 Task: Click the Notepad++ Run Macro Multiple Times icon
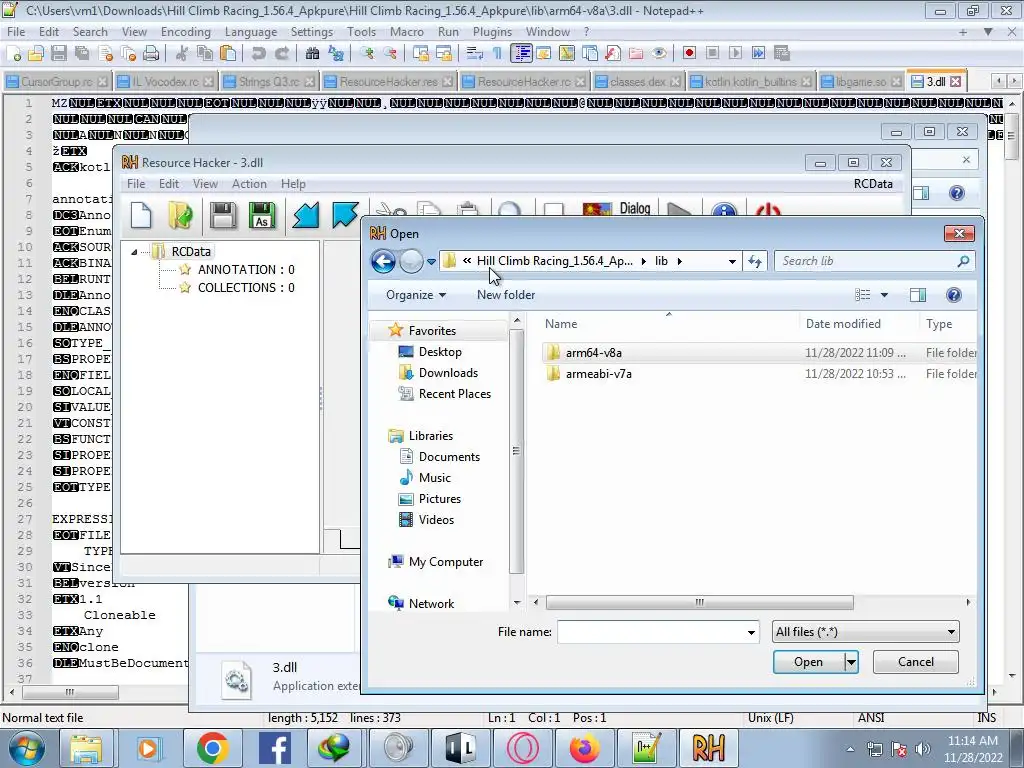click(758, 54)
